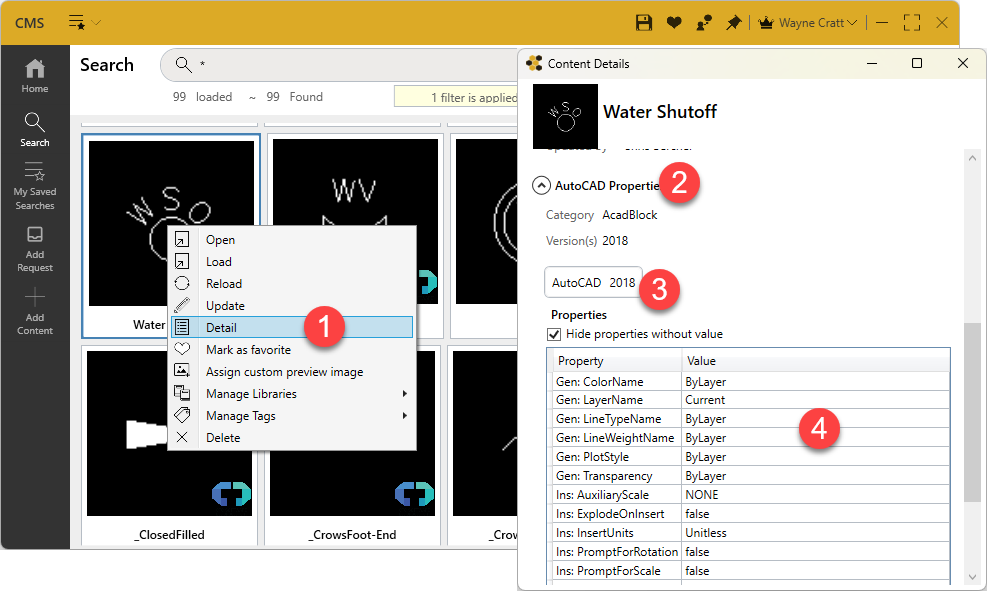Click the Property column header
This screenshot has width=987, height=591.
point(616,361)
